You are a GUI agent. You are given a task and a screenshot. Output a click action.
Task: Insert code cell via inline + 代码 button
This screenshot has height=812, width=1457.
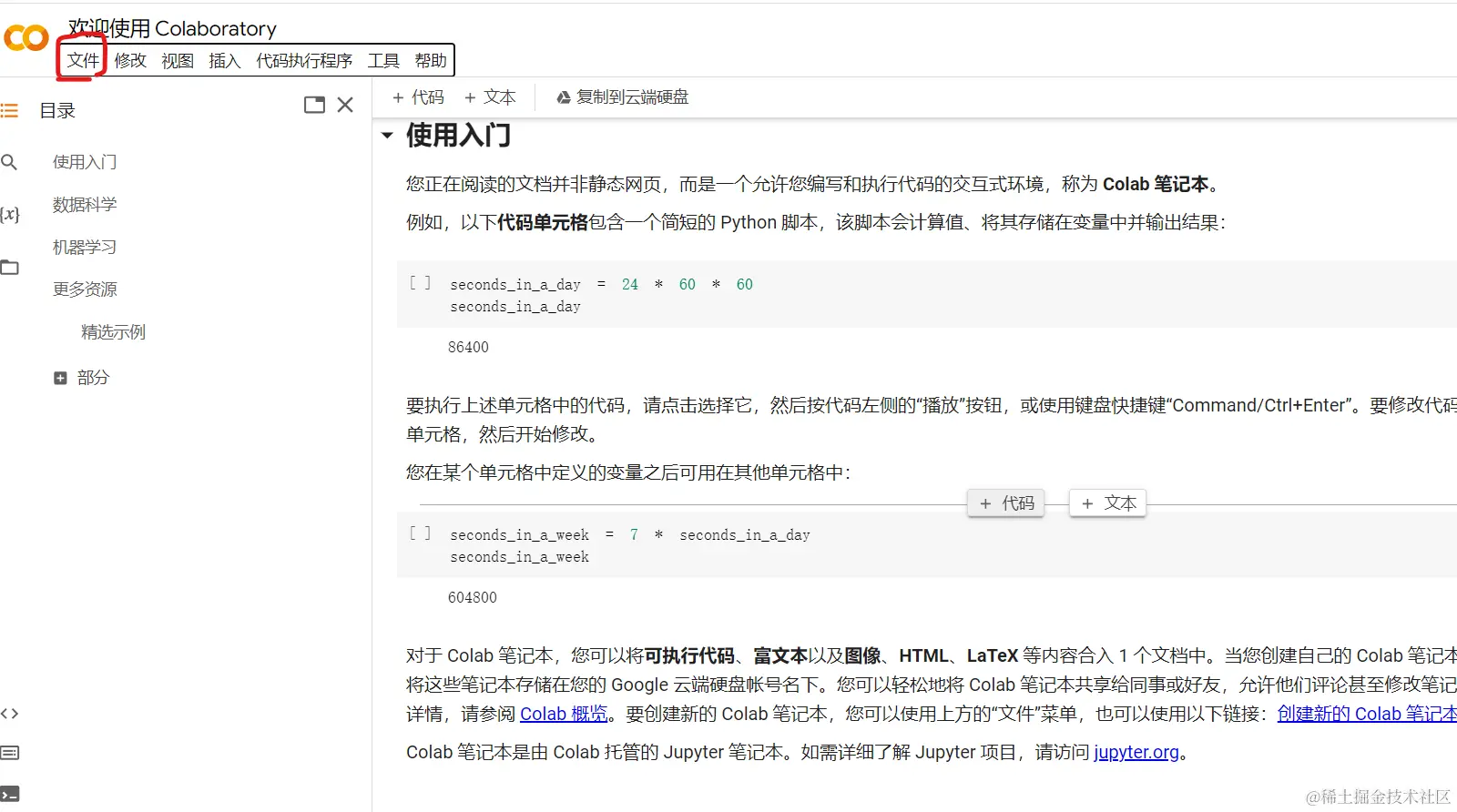pyautogui.click(x=1006, y=503)
